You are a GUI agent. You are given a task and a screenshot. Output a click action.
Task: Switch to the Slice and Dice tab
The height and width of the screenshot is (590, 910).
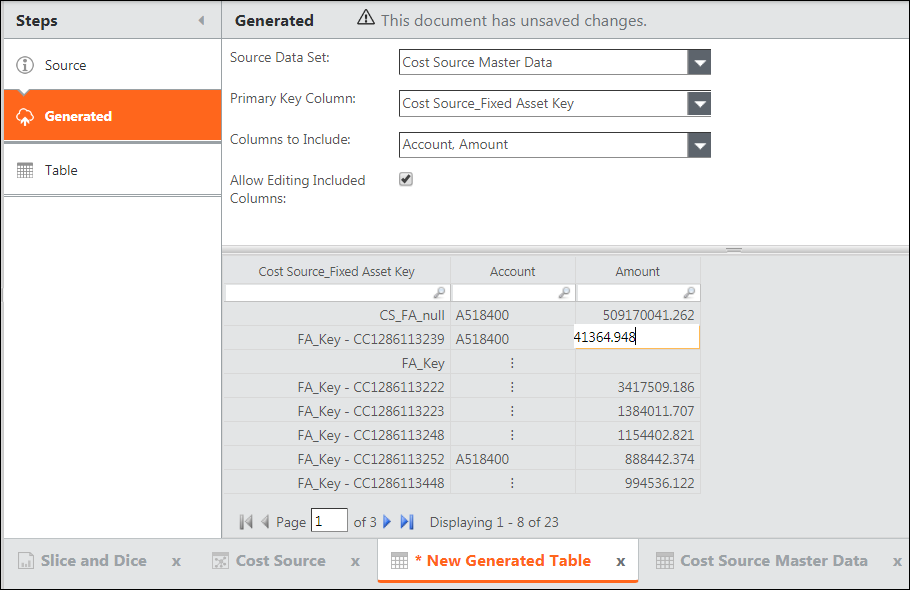[x=93, y=561]
